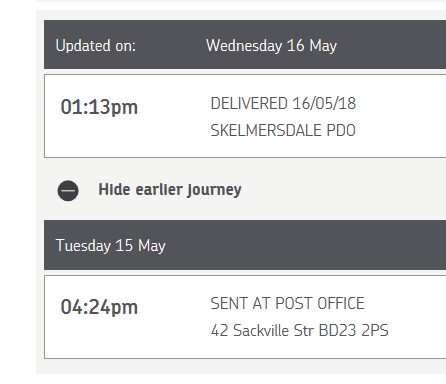Image resolution: width=446 pixels, height=384 pixels.
Task: Select SENT AT POST OFFICE status text
Action: coord(287,303)
